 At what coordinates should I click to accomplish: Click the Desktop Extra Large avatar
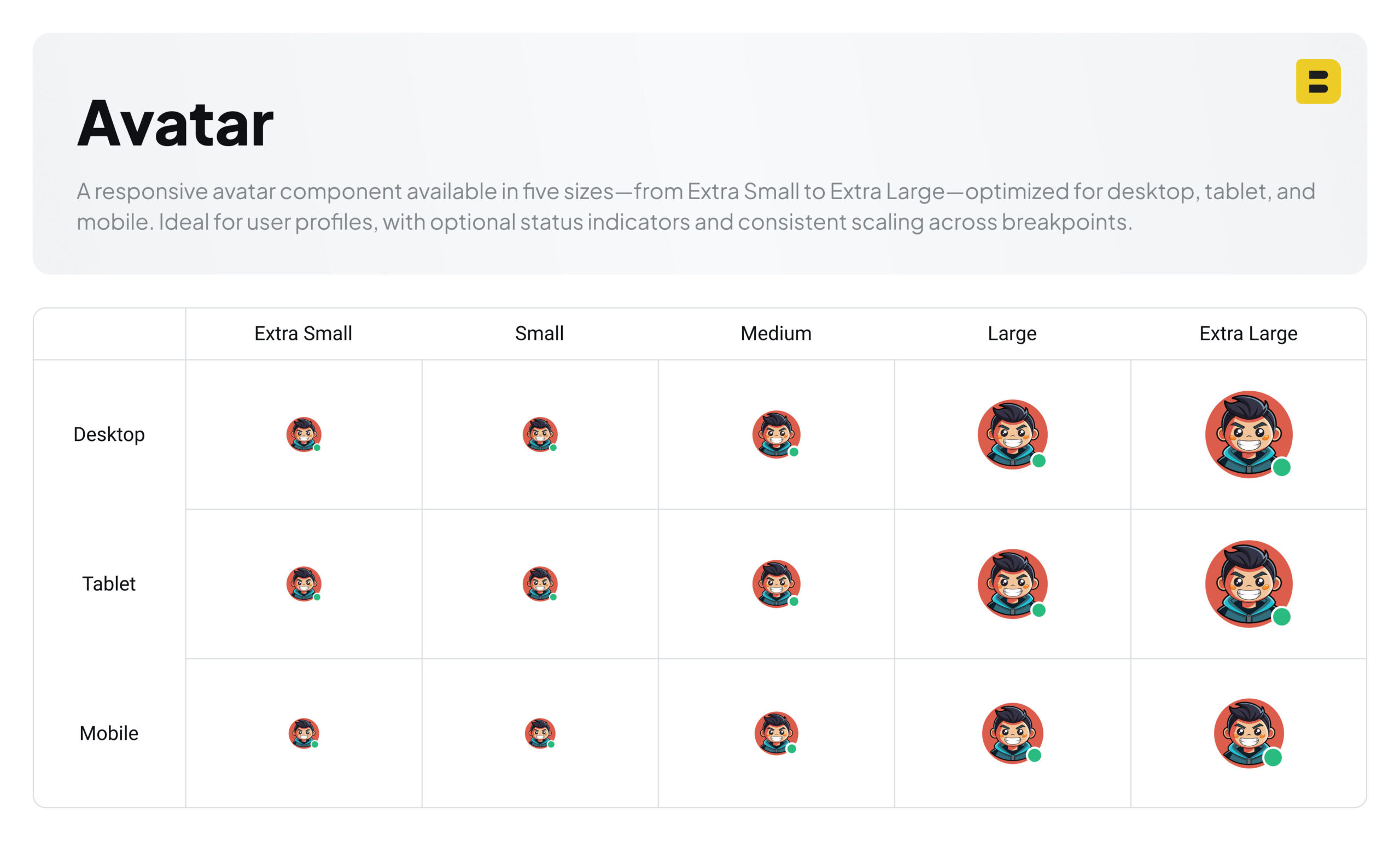pos(1248,434)
